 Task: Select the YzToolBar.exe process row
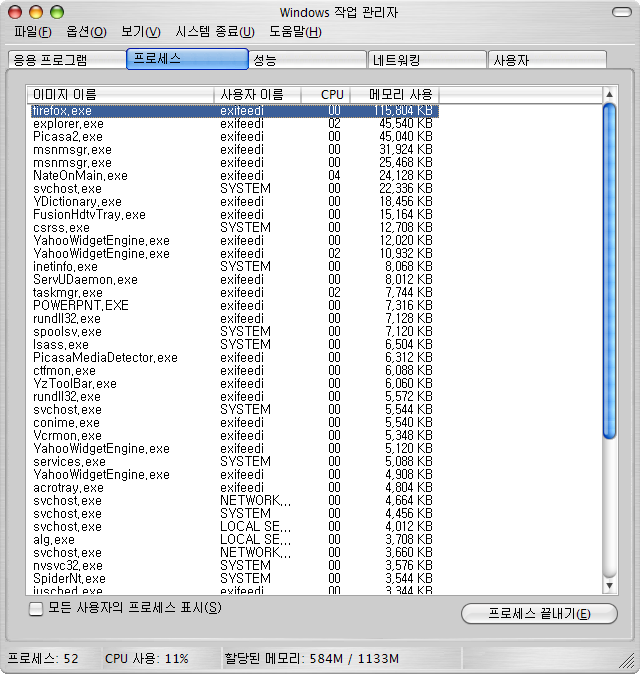tap(235, 384)
